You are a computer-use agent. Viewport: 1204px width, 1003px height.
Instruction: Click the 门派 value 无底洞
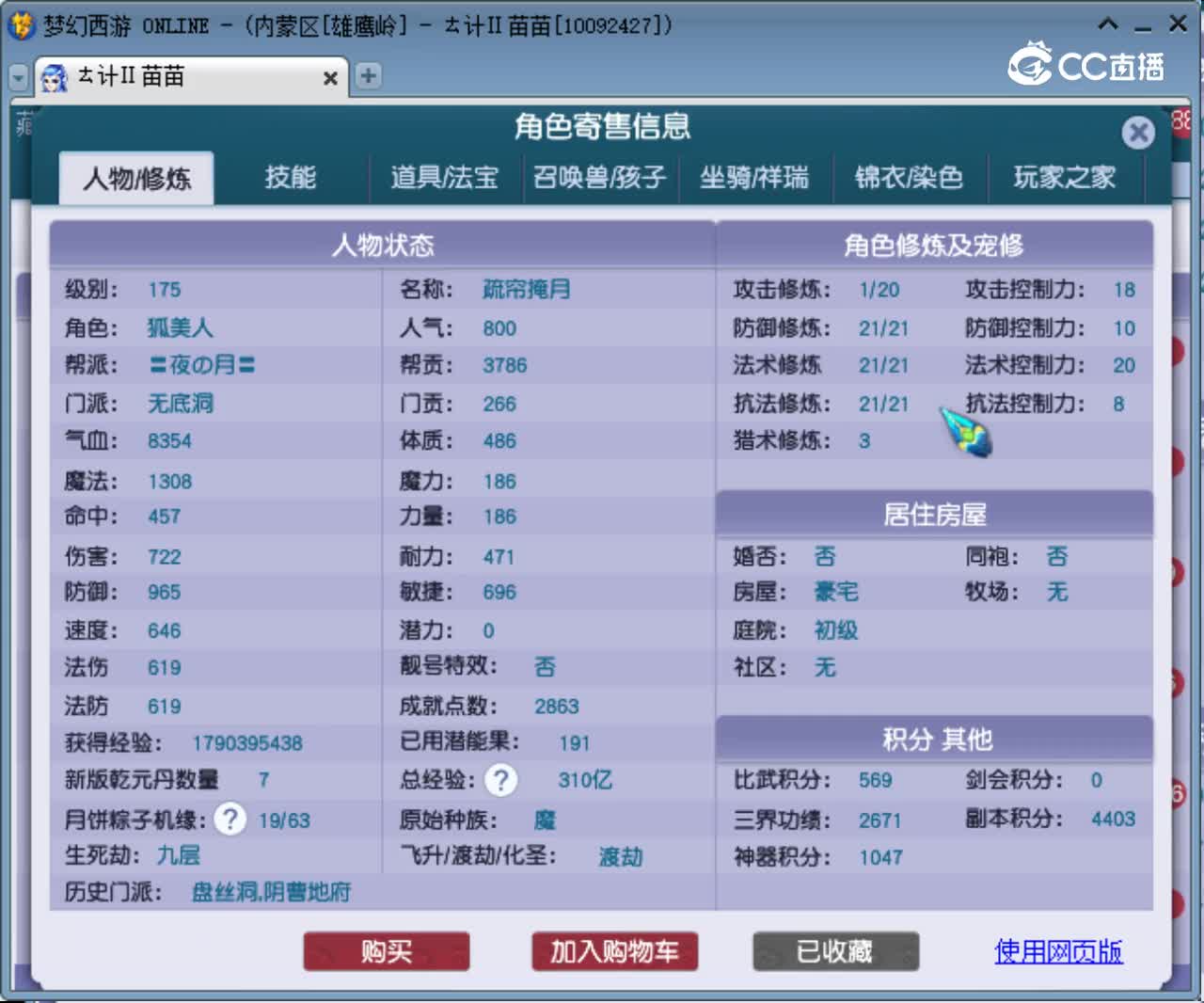tap(181, 404)
